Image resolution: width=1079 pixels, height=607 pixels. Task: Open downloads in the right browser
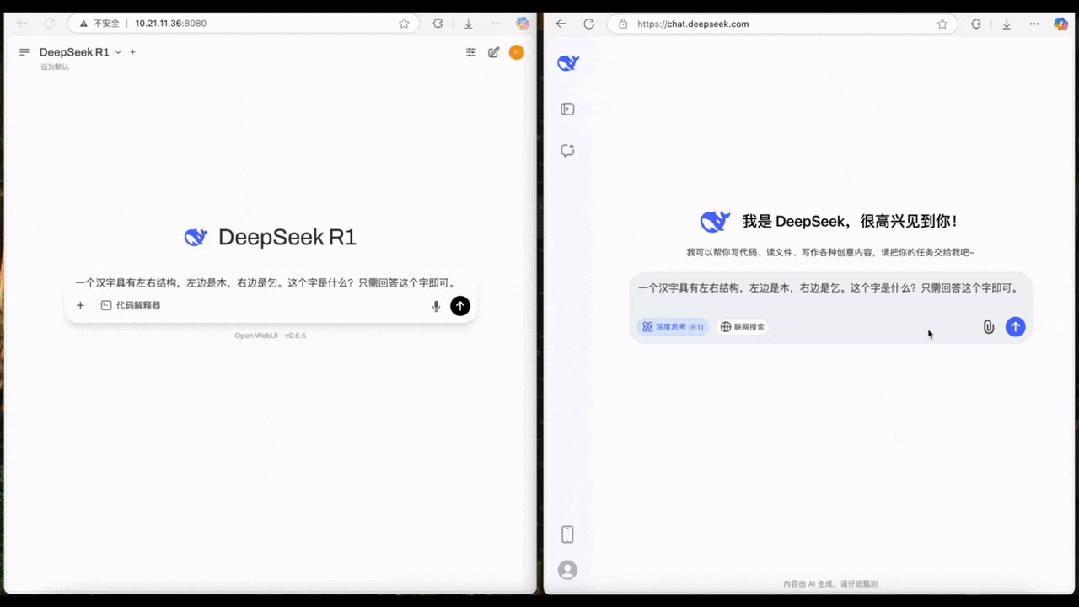coord(1007,25)
